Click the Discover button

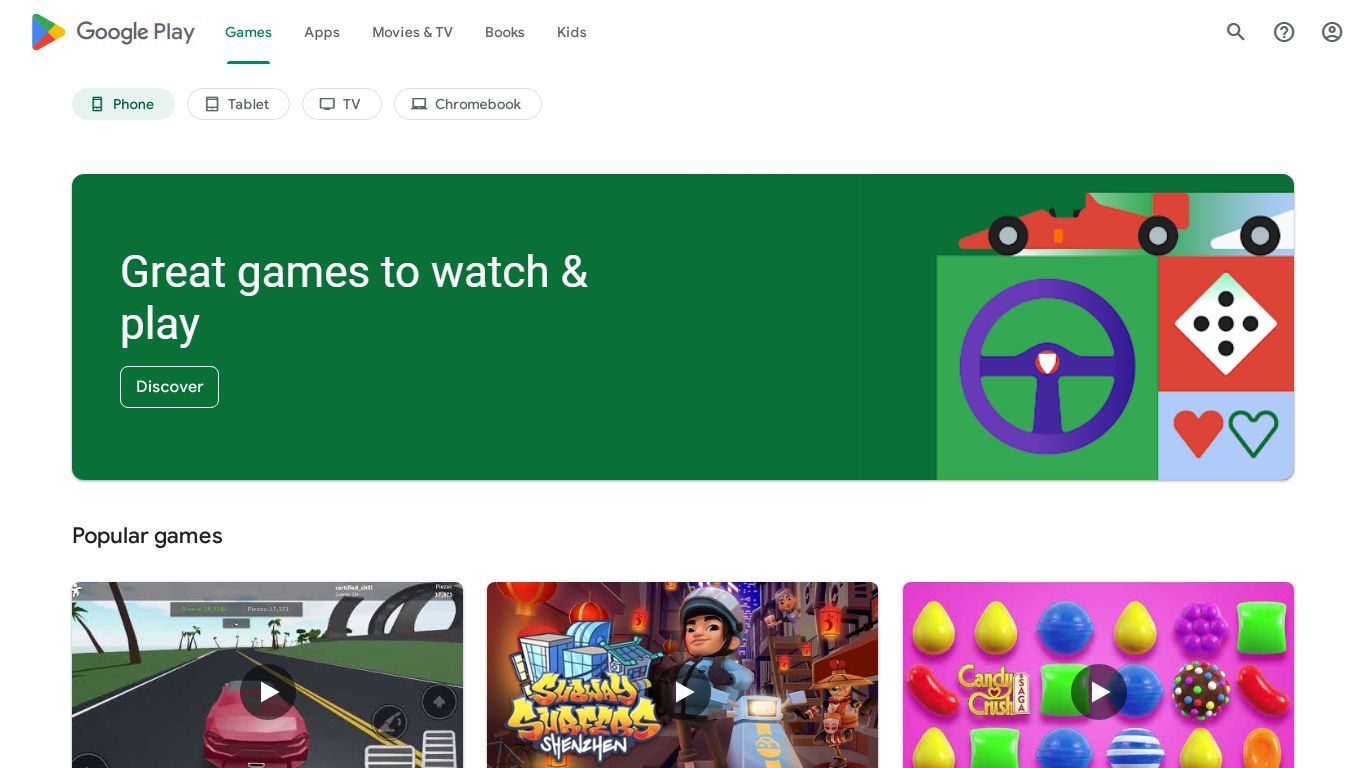[169, 387]
